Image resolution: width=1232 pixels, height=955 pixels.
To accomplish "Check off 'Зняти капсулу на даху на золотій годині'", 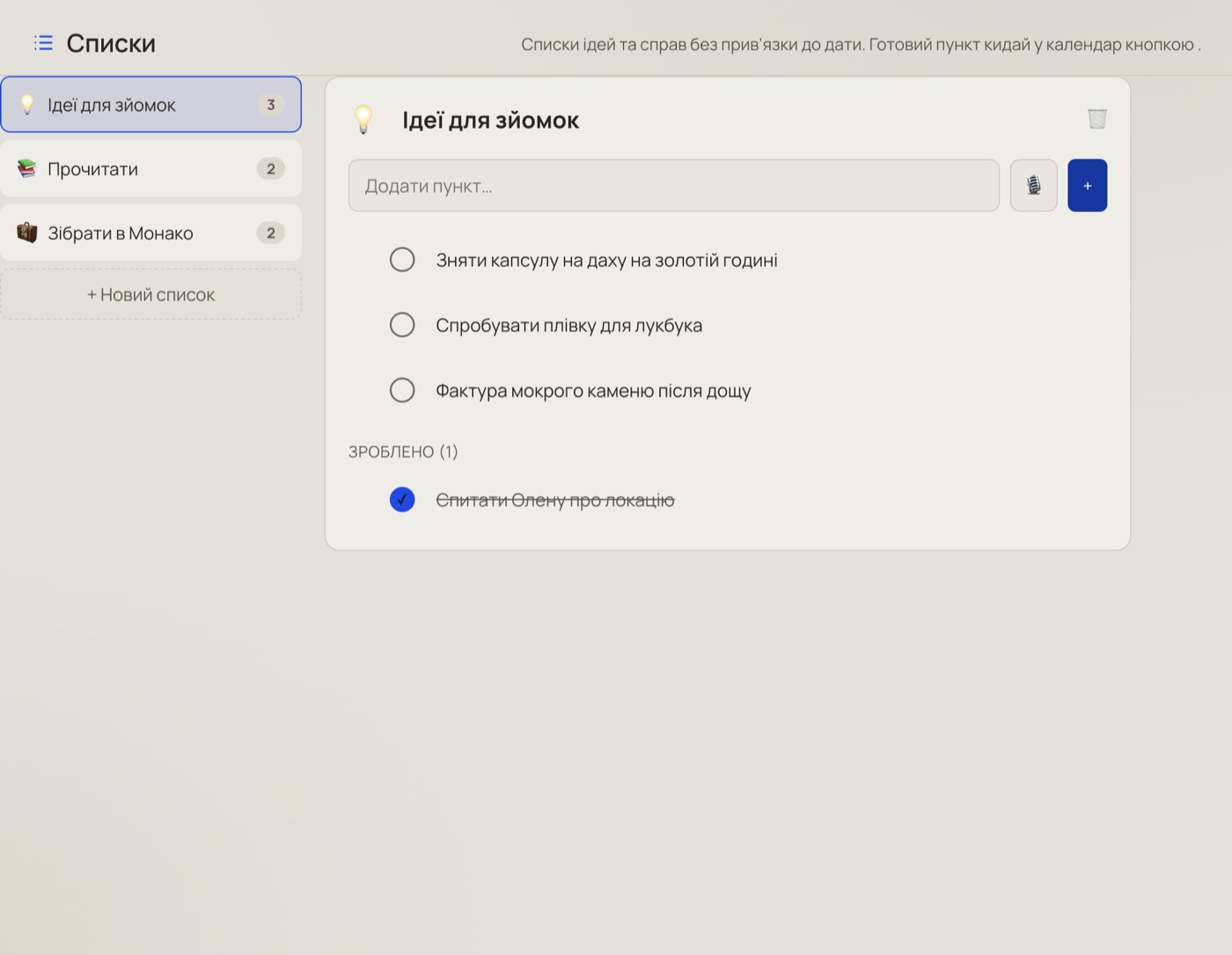I will pyautogui.click(x=402, y=260).
